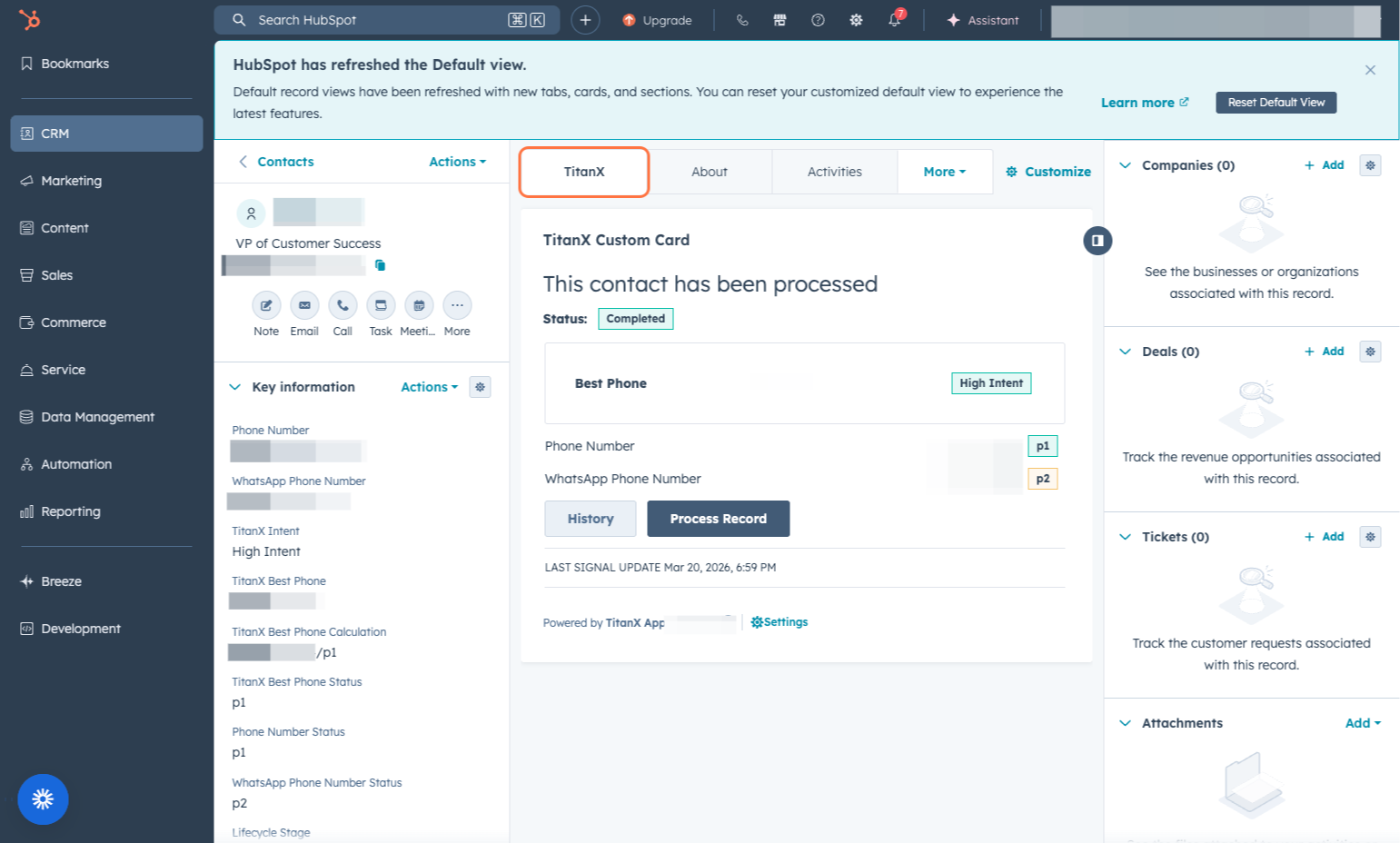Start a Call from the contact toolbar

click(x=342, y=306)
